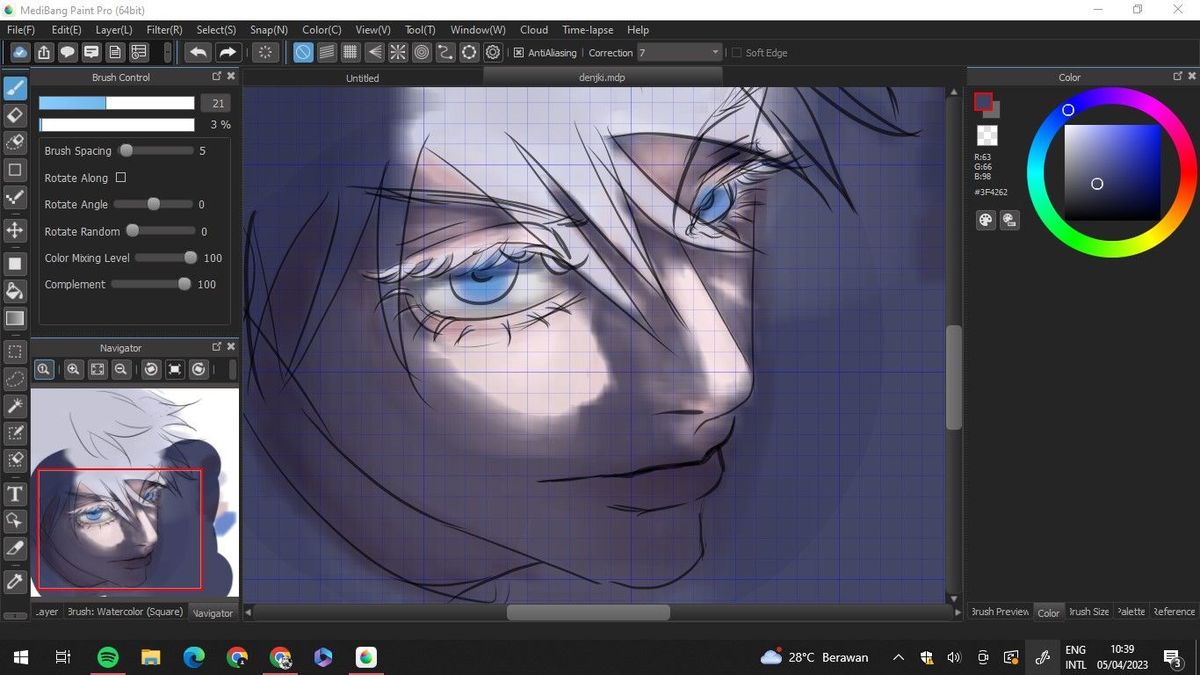Open the Layer menu
Screen dimensions: 1200x675
(114, 30)
